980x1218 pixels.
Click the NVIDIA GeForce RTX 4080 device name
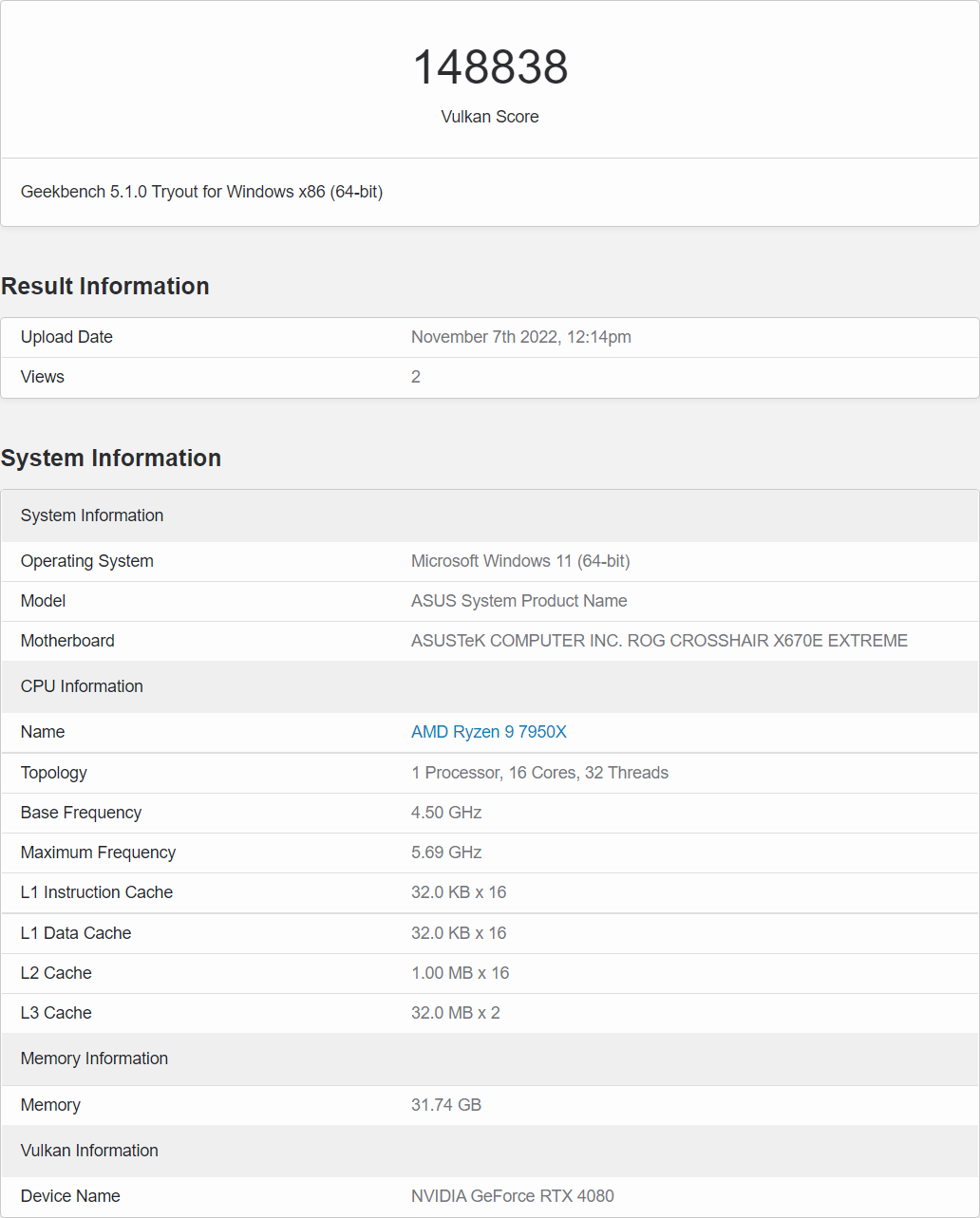pyautogui.click(x=513, y=1196)
